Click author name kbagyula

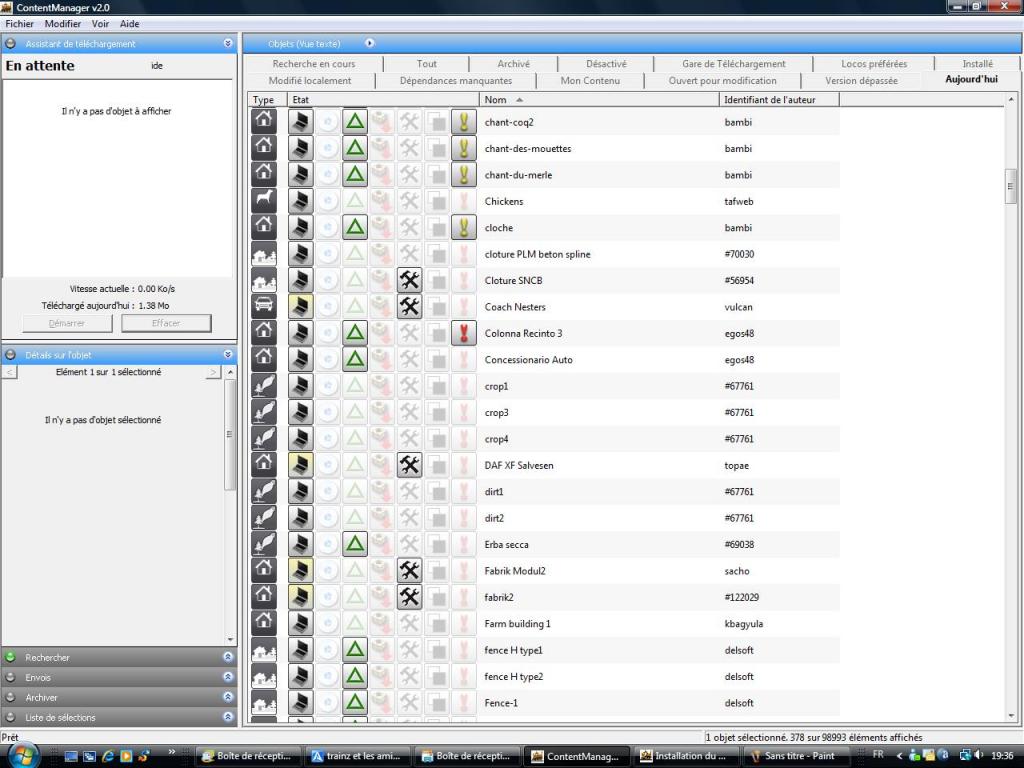[743, 624]
